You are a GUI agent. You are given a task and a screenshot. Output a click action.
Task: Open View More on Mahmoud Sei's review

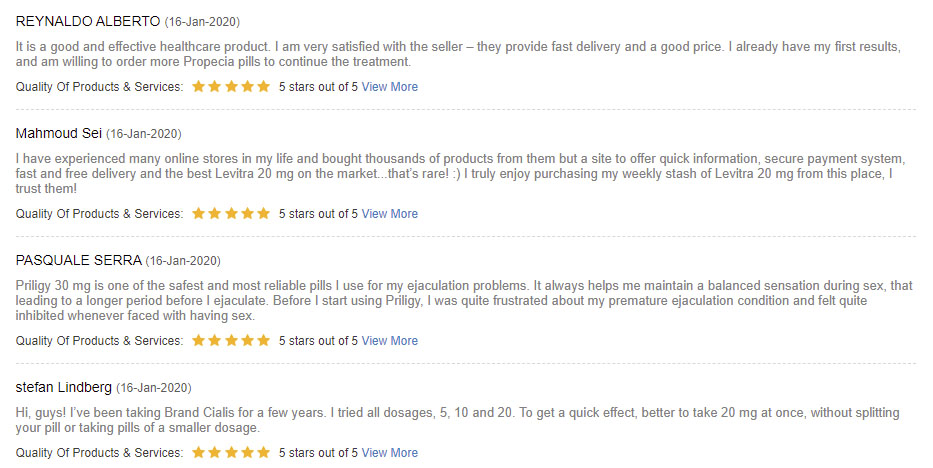coord(390,214)
